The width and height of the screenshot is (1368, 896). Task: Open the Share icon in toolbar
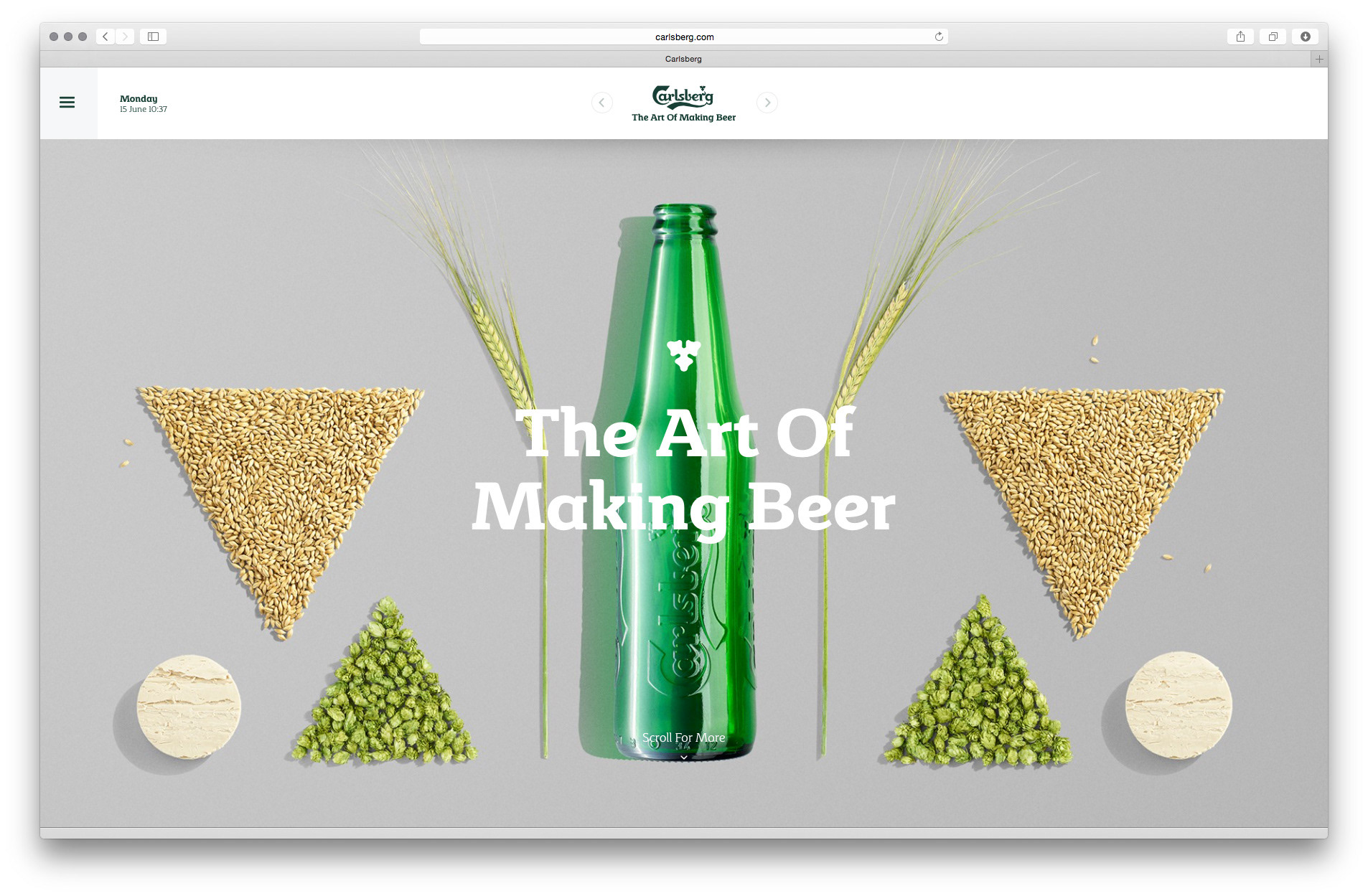pos(1240,37)
